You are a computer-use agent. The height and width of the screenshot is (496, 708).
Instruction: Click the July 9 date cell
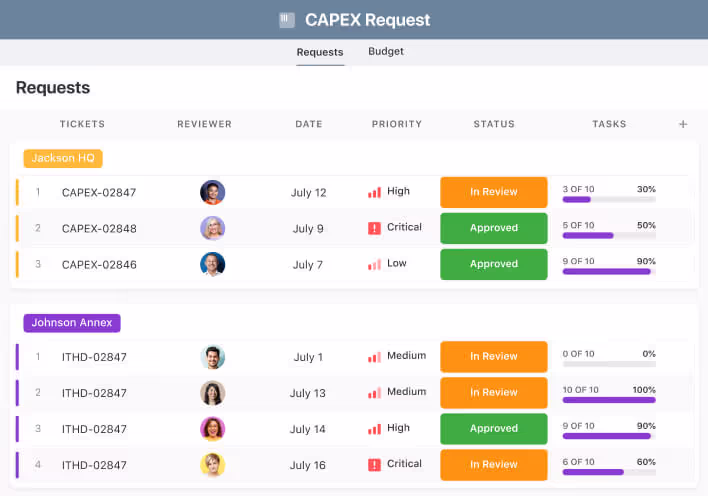click(308, 228)
